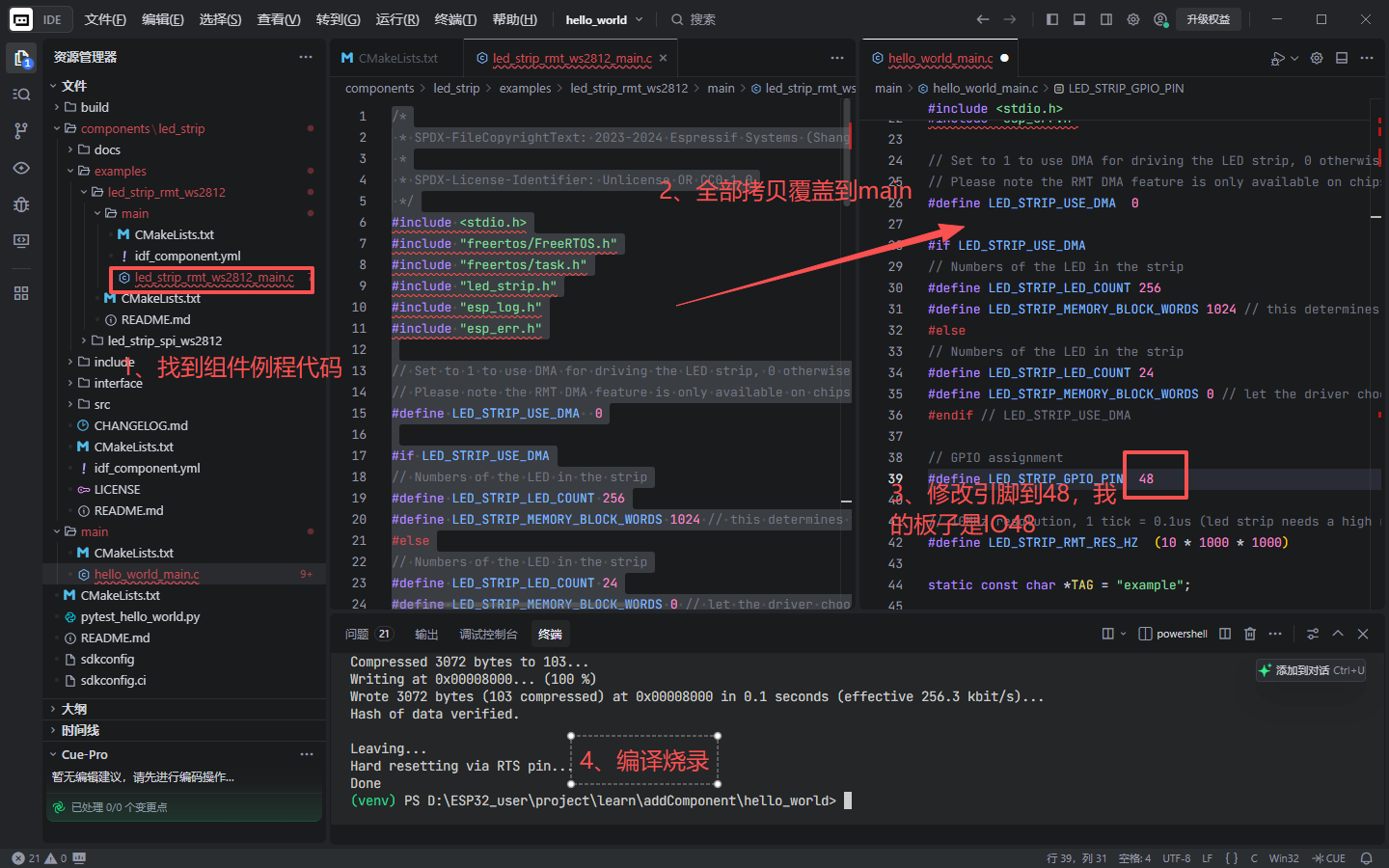Click led_strip breadcrumb in left editor
Screen dimensions: 1389x868
tap(456, 88)
